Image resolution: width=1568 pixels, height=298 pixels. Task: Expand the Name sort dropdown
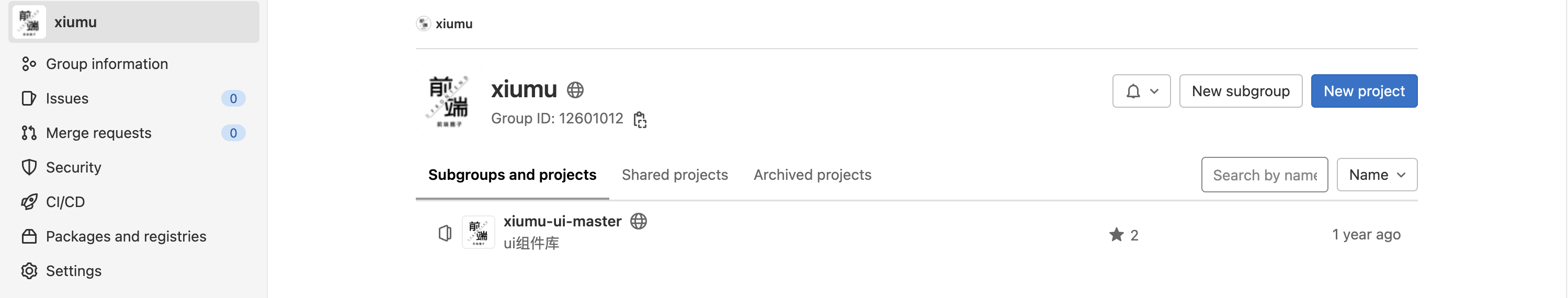pos(1376,175)
